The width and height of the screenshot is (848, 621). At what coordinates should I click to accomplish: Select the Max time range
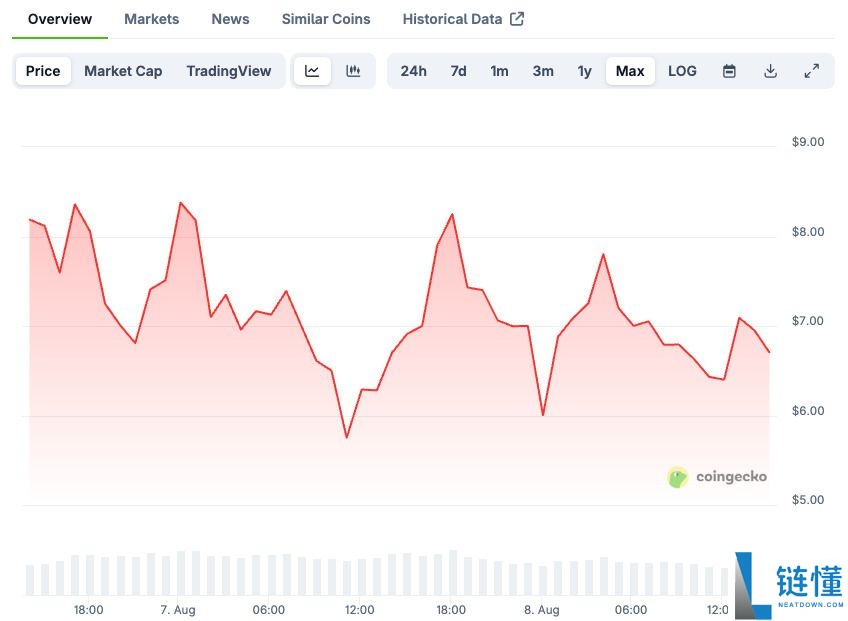630,71
